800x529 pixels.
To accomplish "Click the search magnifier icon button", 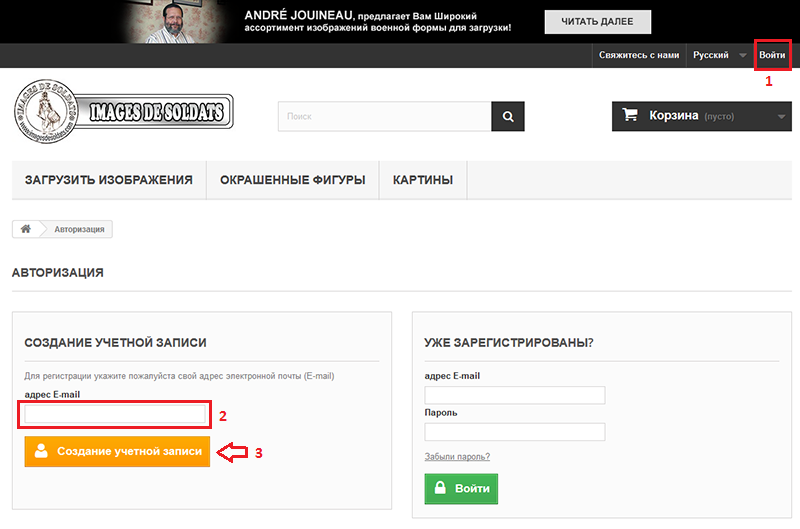I will point(508,116).
